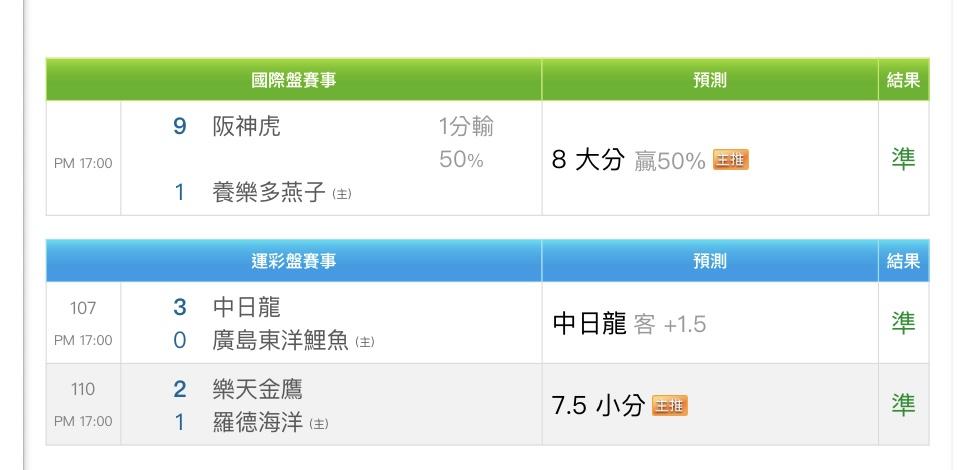Open the 養樂多燕子 team name
Viewport: 964px width, 470px height.
tap(269, 193)
